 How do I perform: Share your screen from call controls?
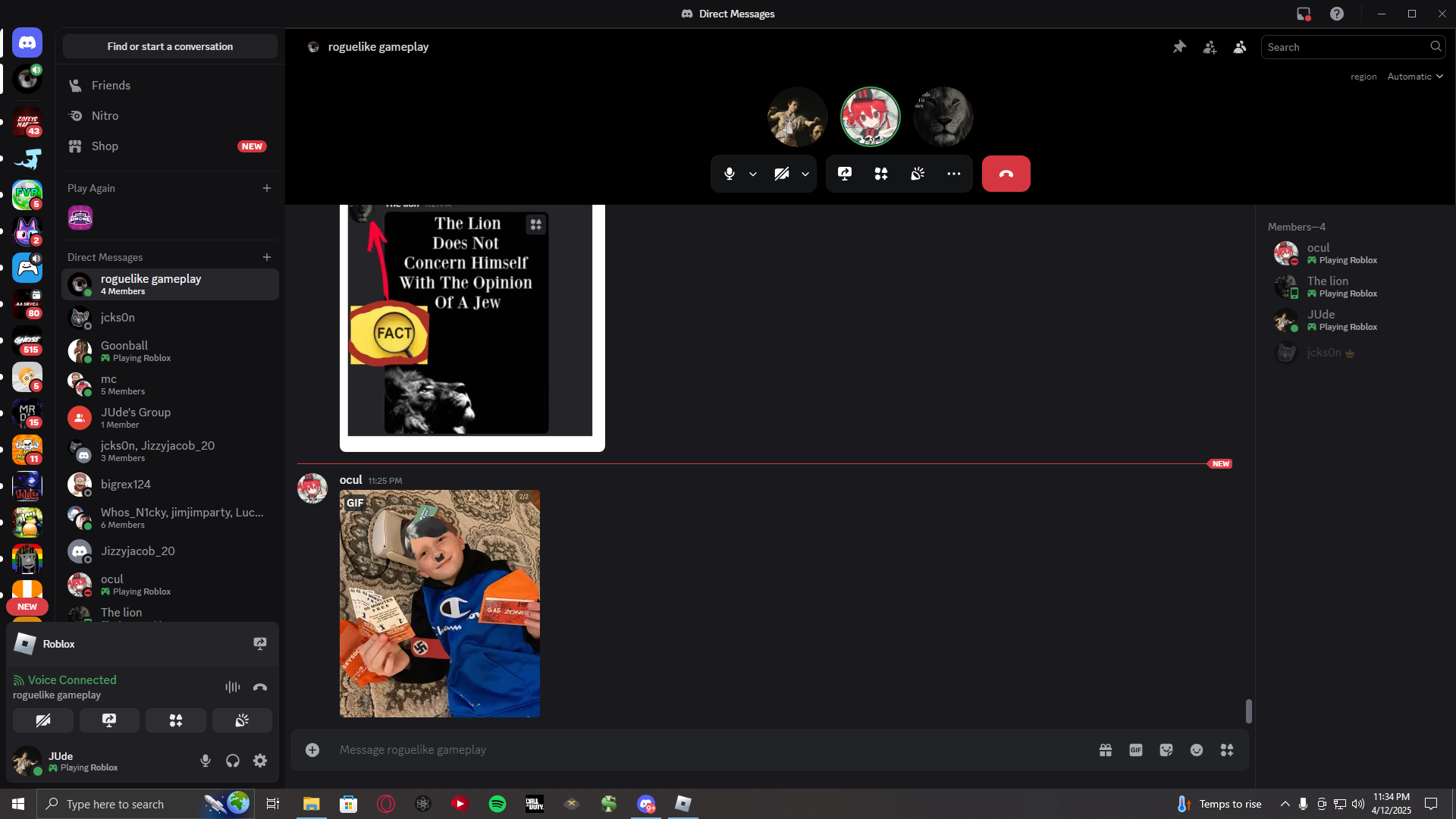tap(845, 174)
